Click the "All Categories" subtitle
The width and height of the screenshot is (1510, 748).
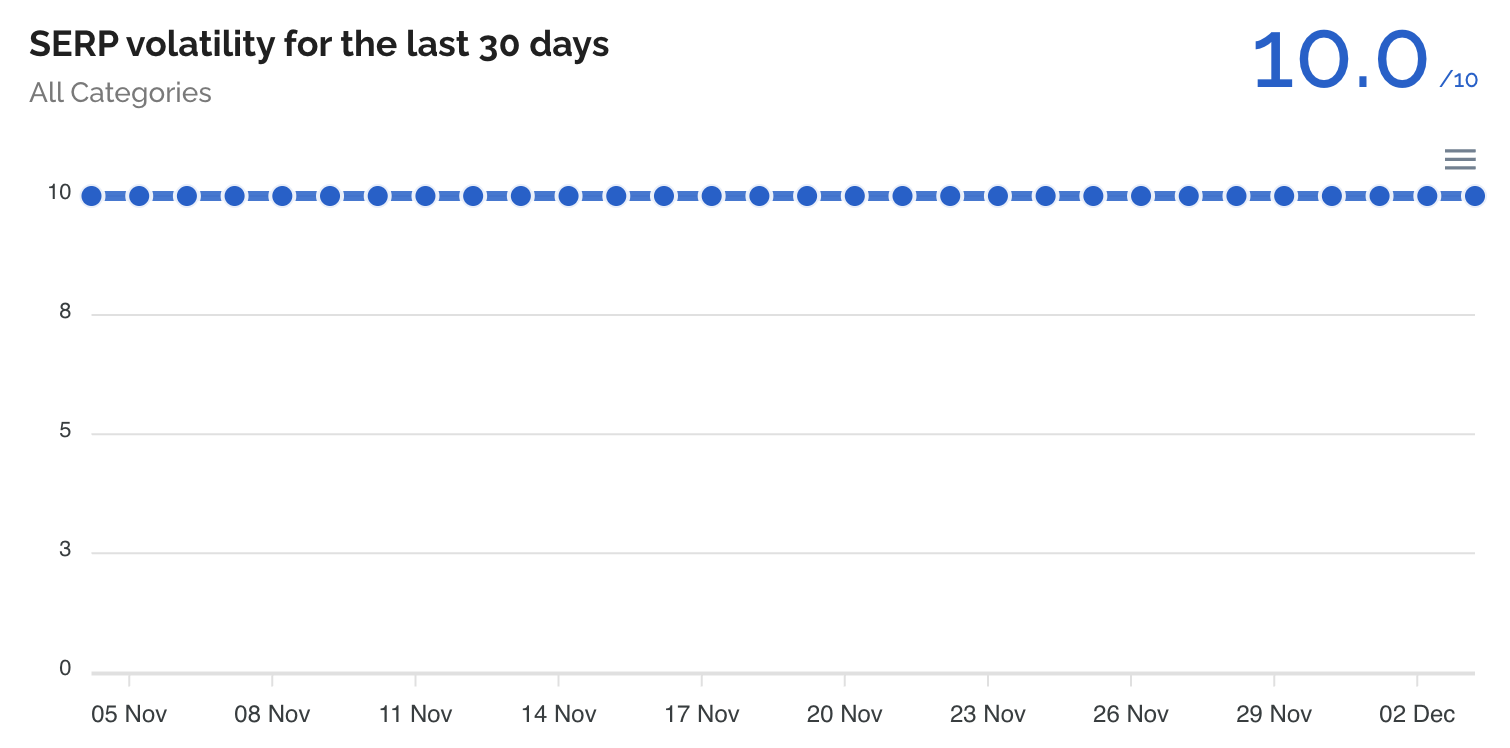[x=120, y=93]
